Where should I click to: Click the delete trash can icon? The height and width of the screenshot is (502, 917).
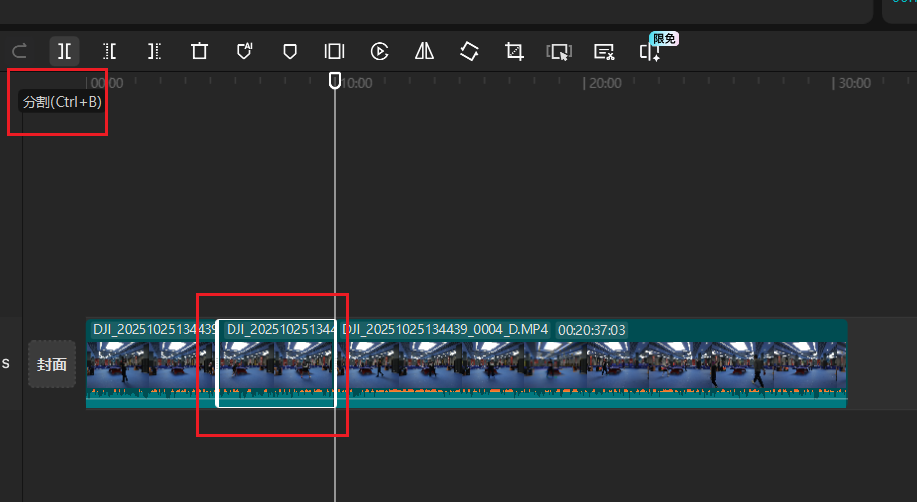point(199,51)
